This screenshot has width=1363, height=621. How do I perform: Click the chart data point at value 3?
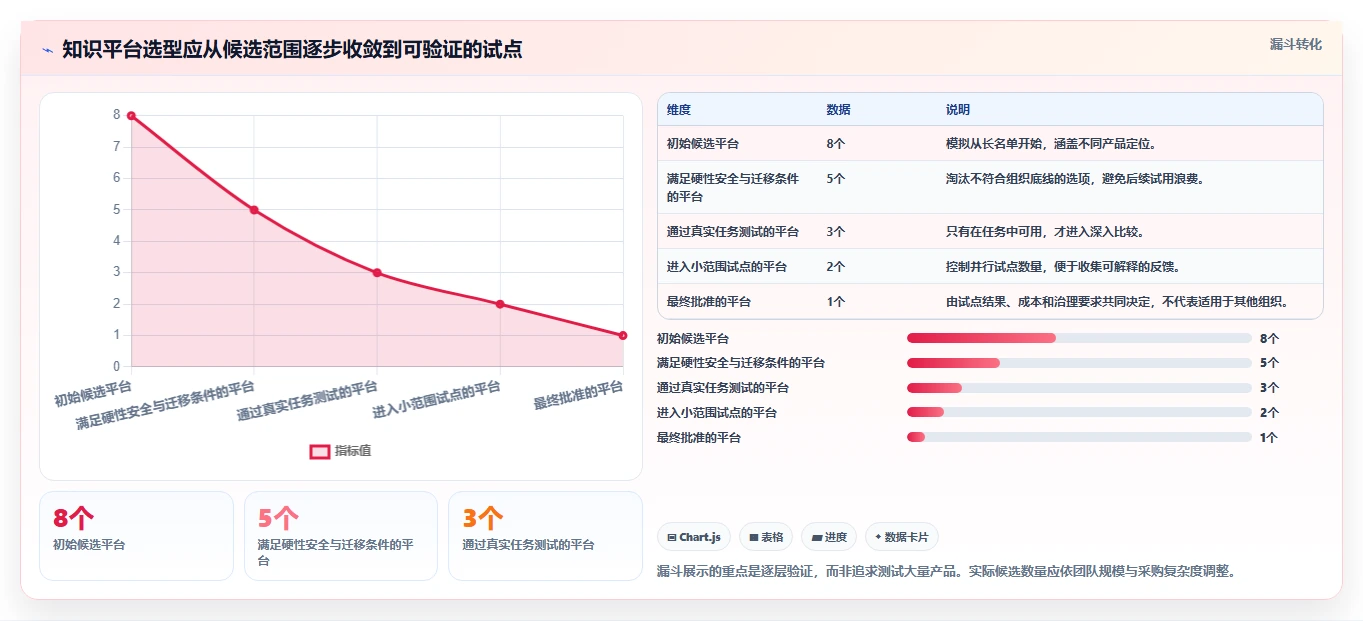click(x=377, y=273)
